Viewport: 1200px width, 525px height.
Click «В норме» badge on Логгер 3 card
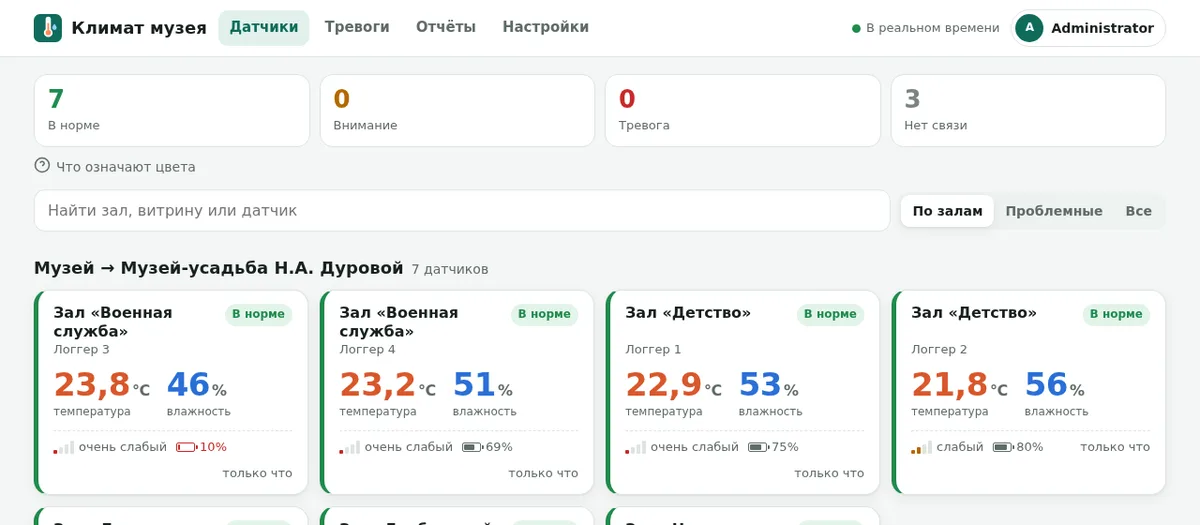pyautogui.click(x=258, y=314)
